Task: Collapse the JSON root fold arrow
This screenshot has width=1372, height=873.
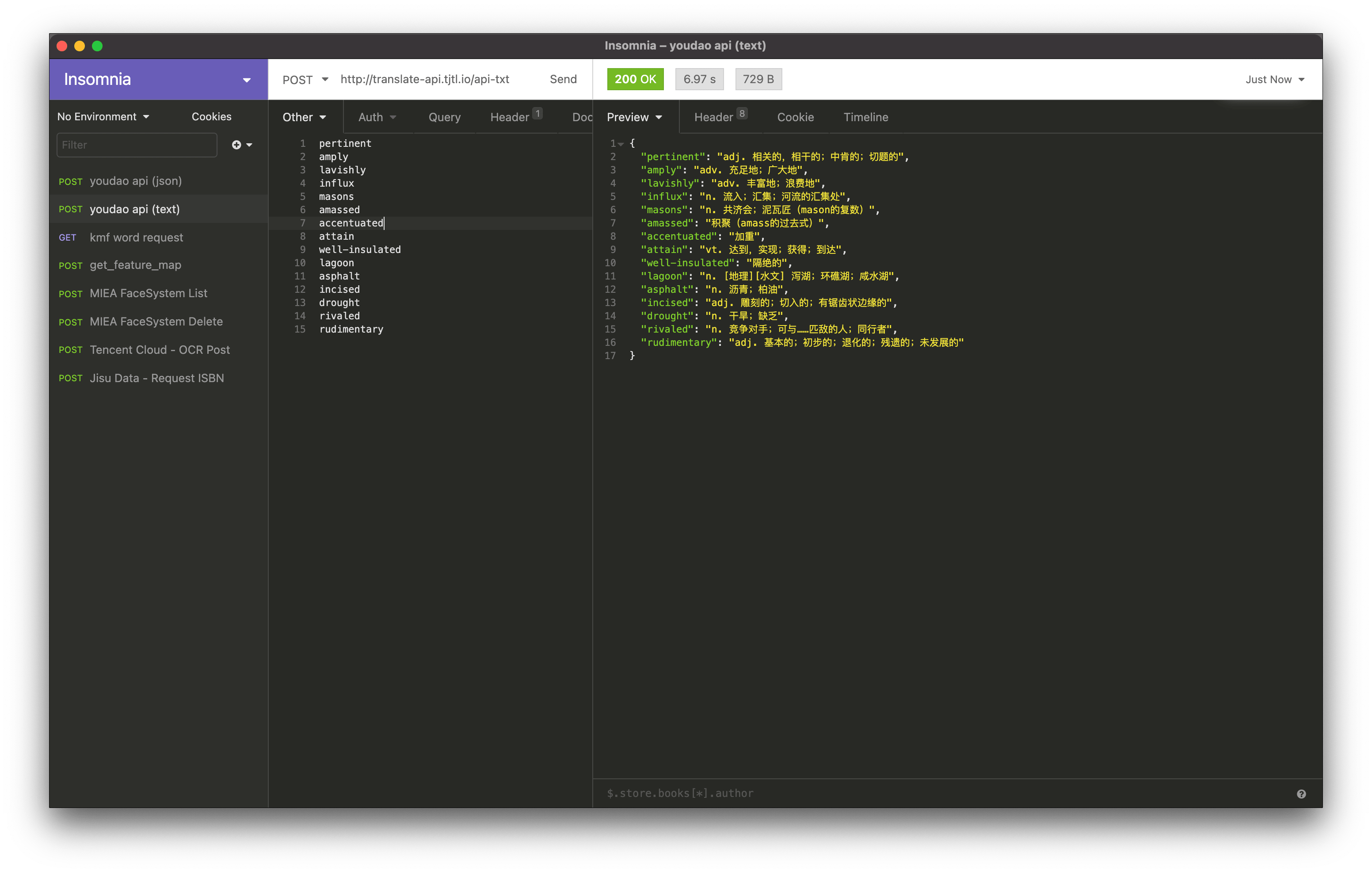Action: [621, 144]
